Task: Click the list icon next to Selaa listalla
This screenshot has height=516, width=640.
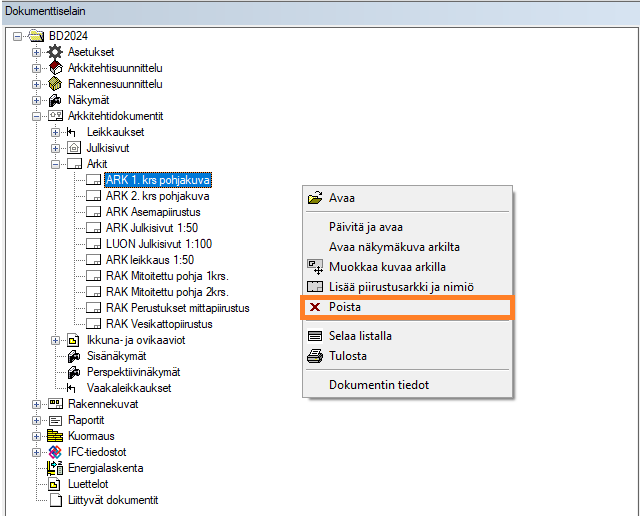Action: 315,336
